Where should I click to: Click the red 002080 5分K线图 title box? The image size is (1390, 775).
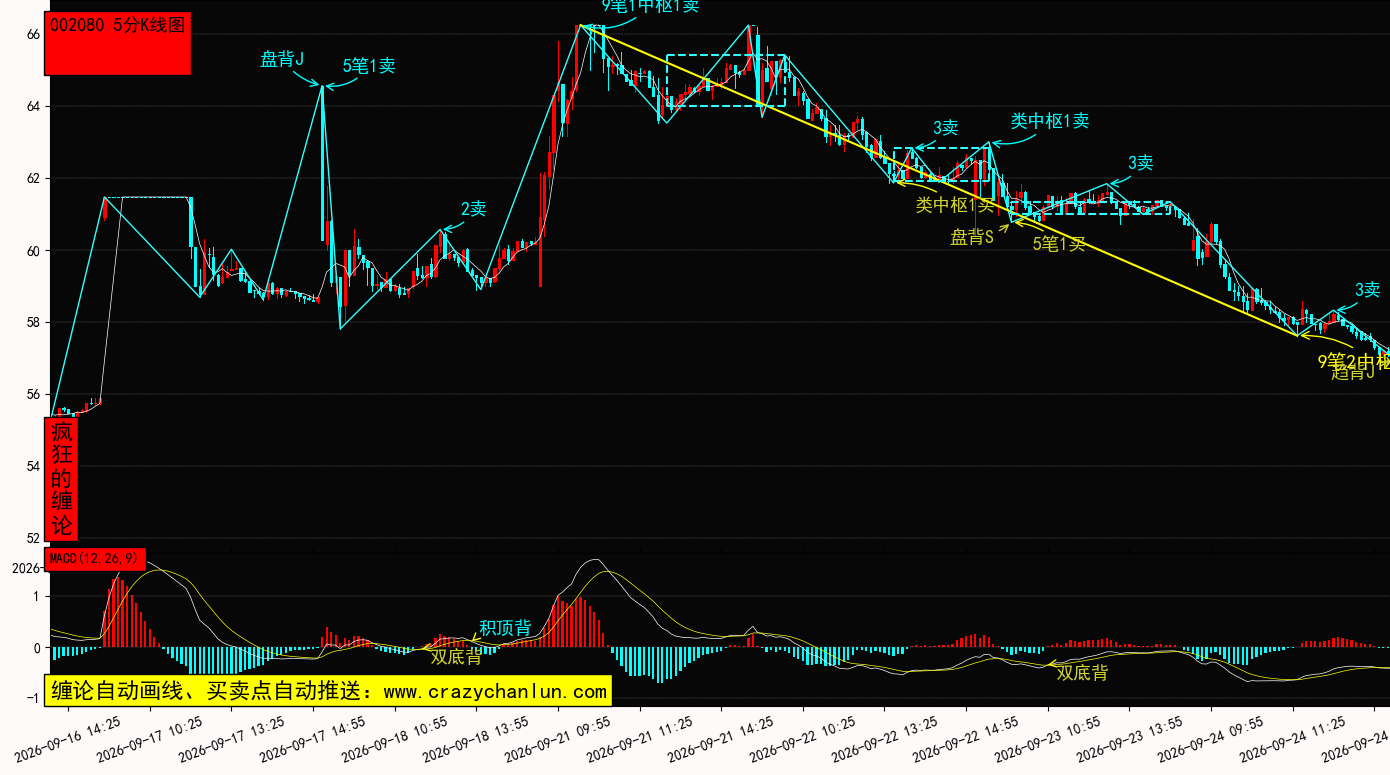point(118,43)
